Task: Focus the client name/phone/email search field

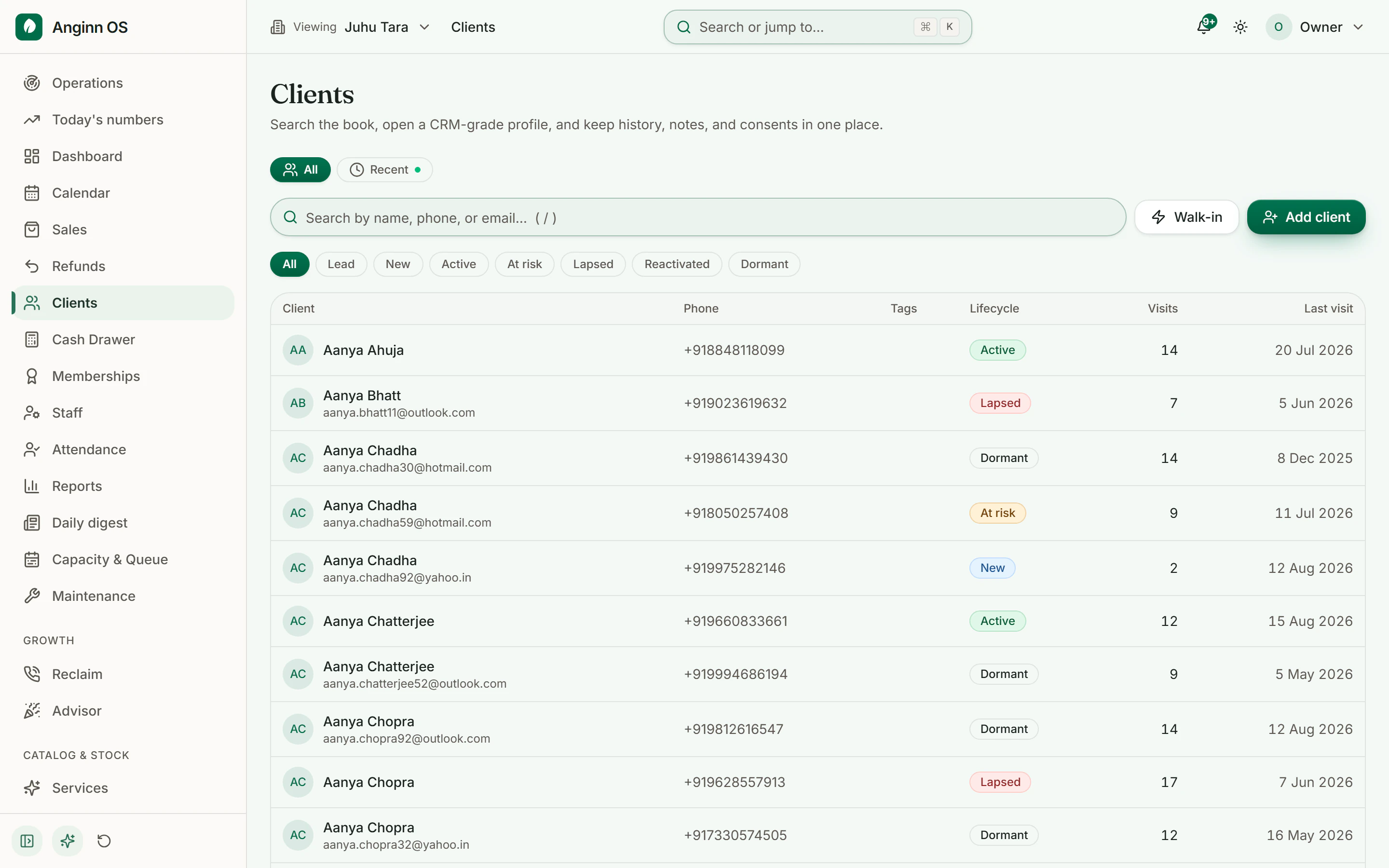Action: (698, 217)
